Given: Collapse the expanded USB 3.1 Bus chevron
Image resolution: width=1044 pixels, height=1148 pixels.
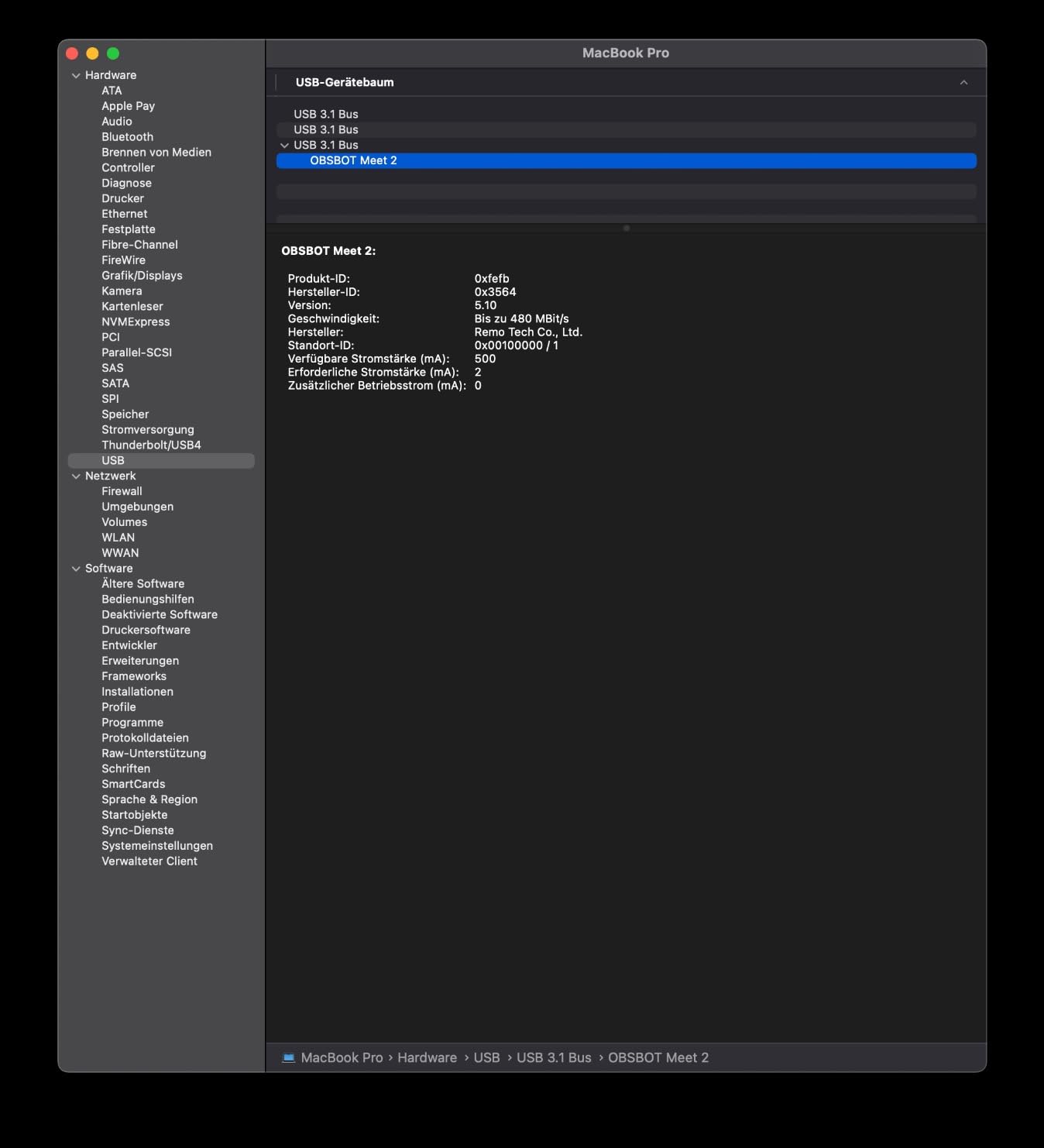Looking at the screenshot, I should coord(284,145).
